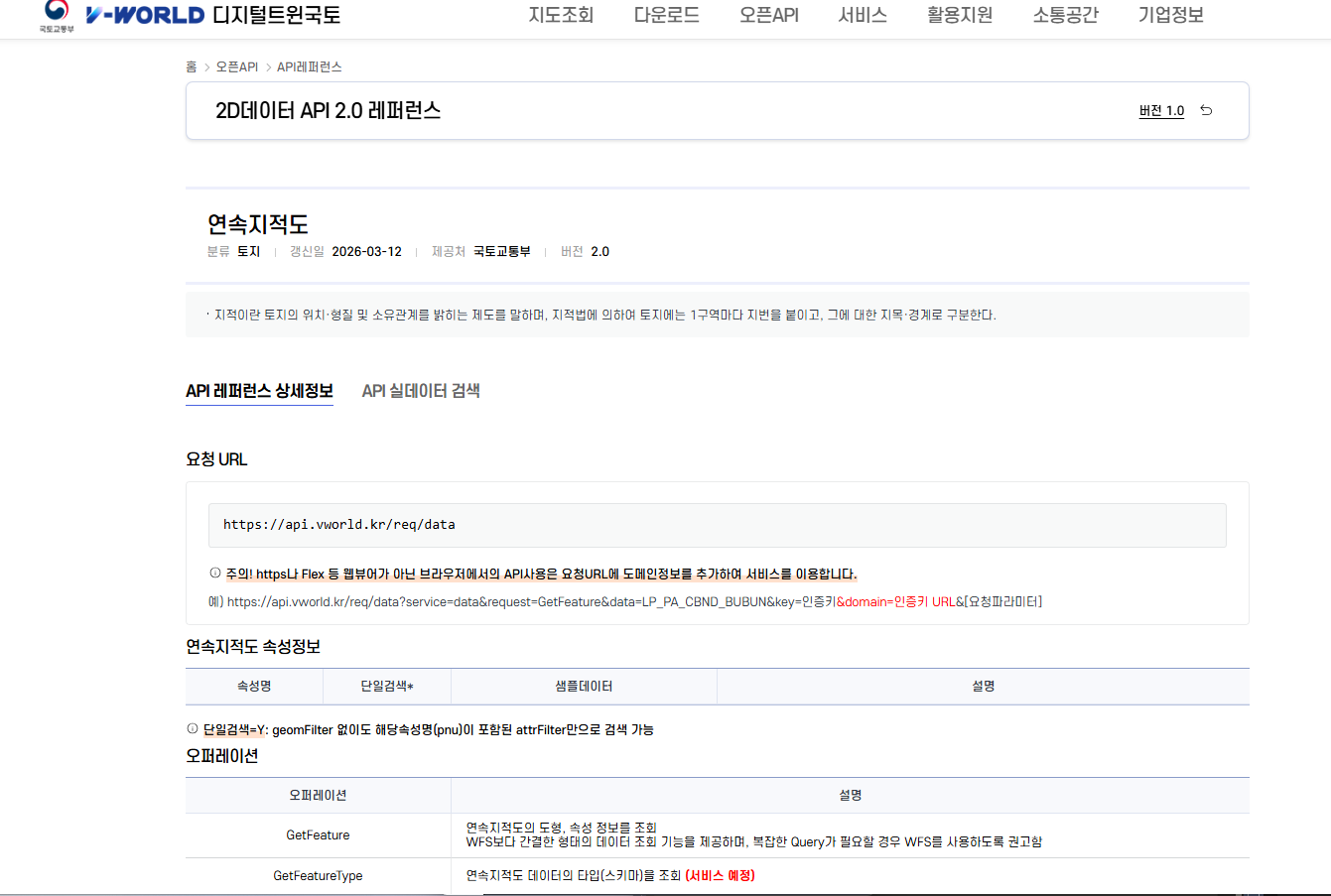Click the info icon before 주의! notice
The height and width of the screenshot is (896, 1331).
tap(215, 573)
